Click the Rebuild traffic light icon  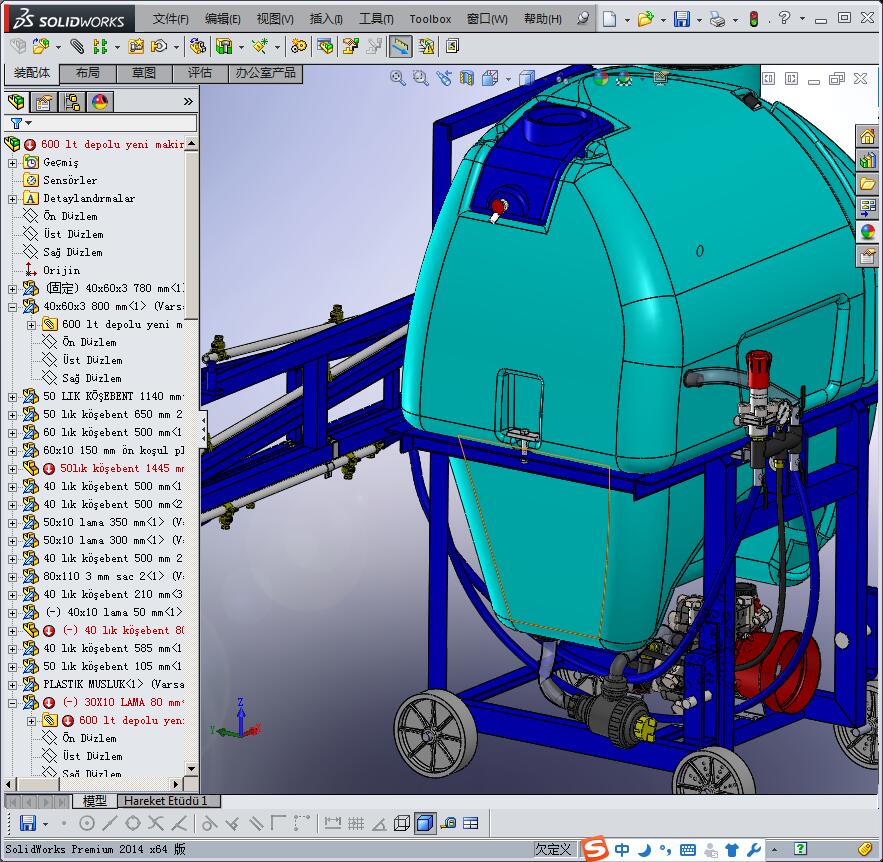point(753,19)
